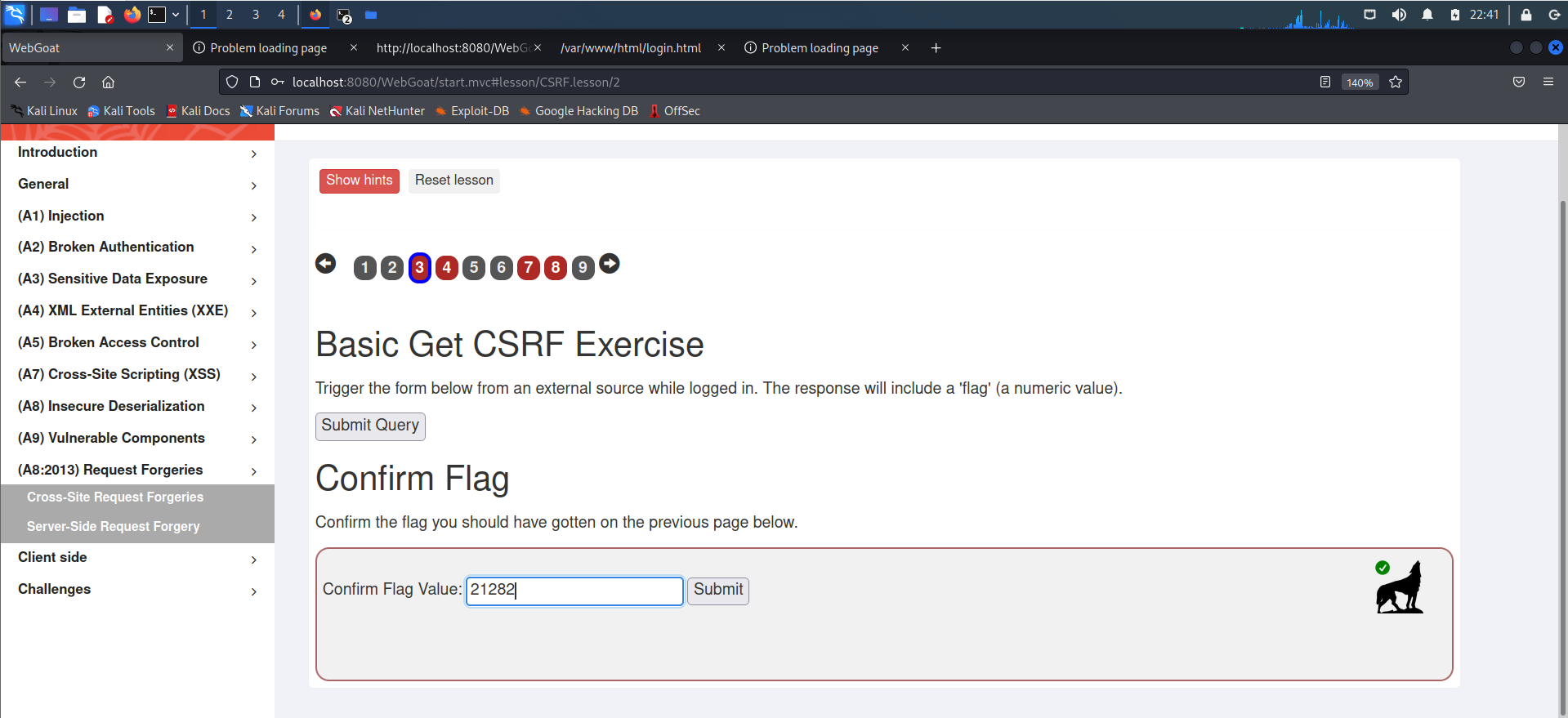
Task: Expand the (A1) Injection section
Action: click(x=137, y=216)
